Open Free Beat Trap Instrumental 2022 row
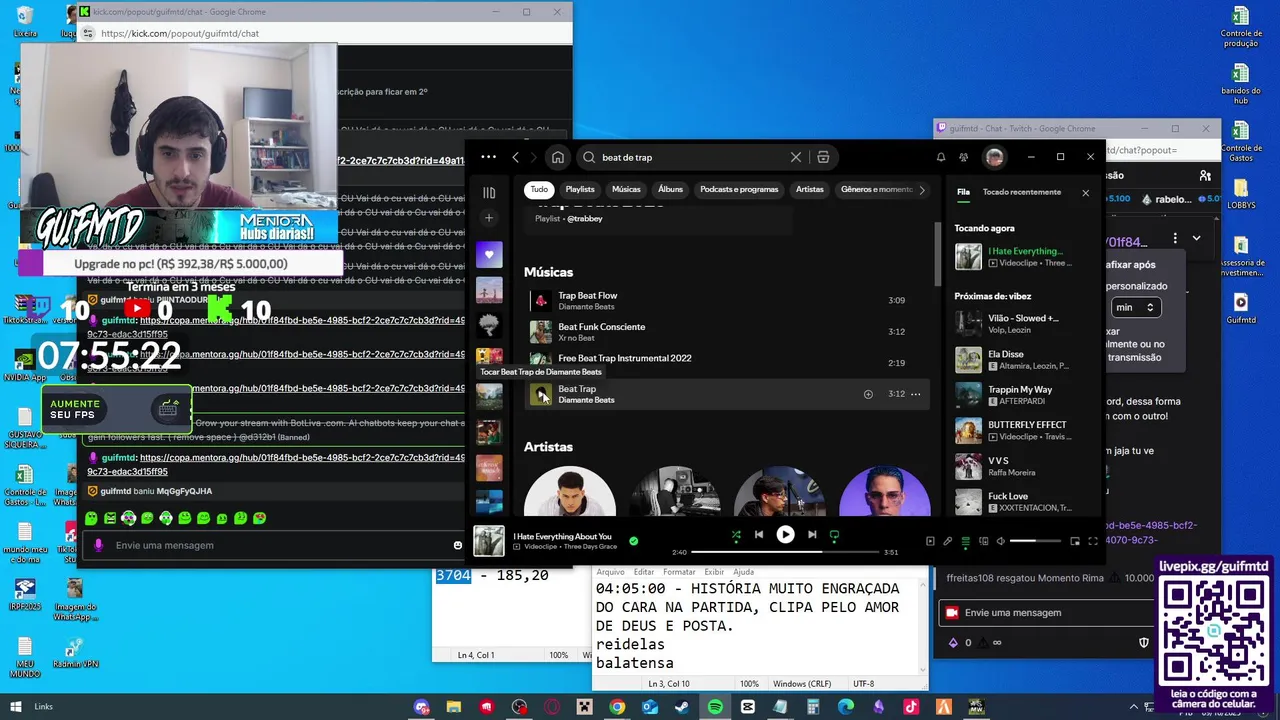The height and width of the screenshot is (720, 1280). (728, 361)
